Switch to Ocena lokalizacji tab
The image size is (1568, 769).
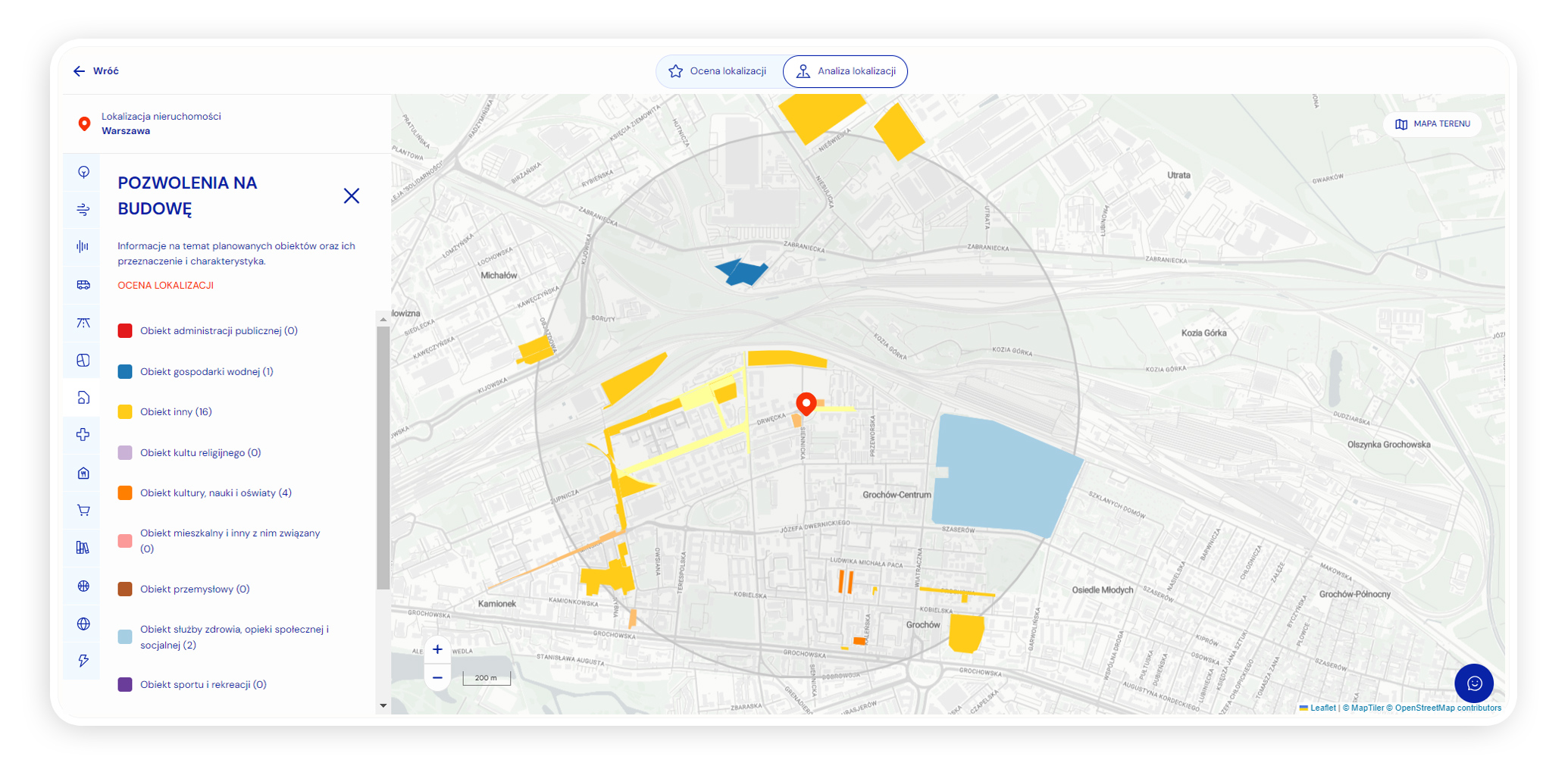[718, 71]
